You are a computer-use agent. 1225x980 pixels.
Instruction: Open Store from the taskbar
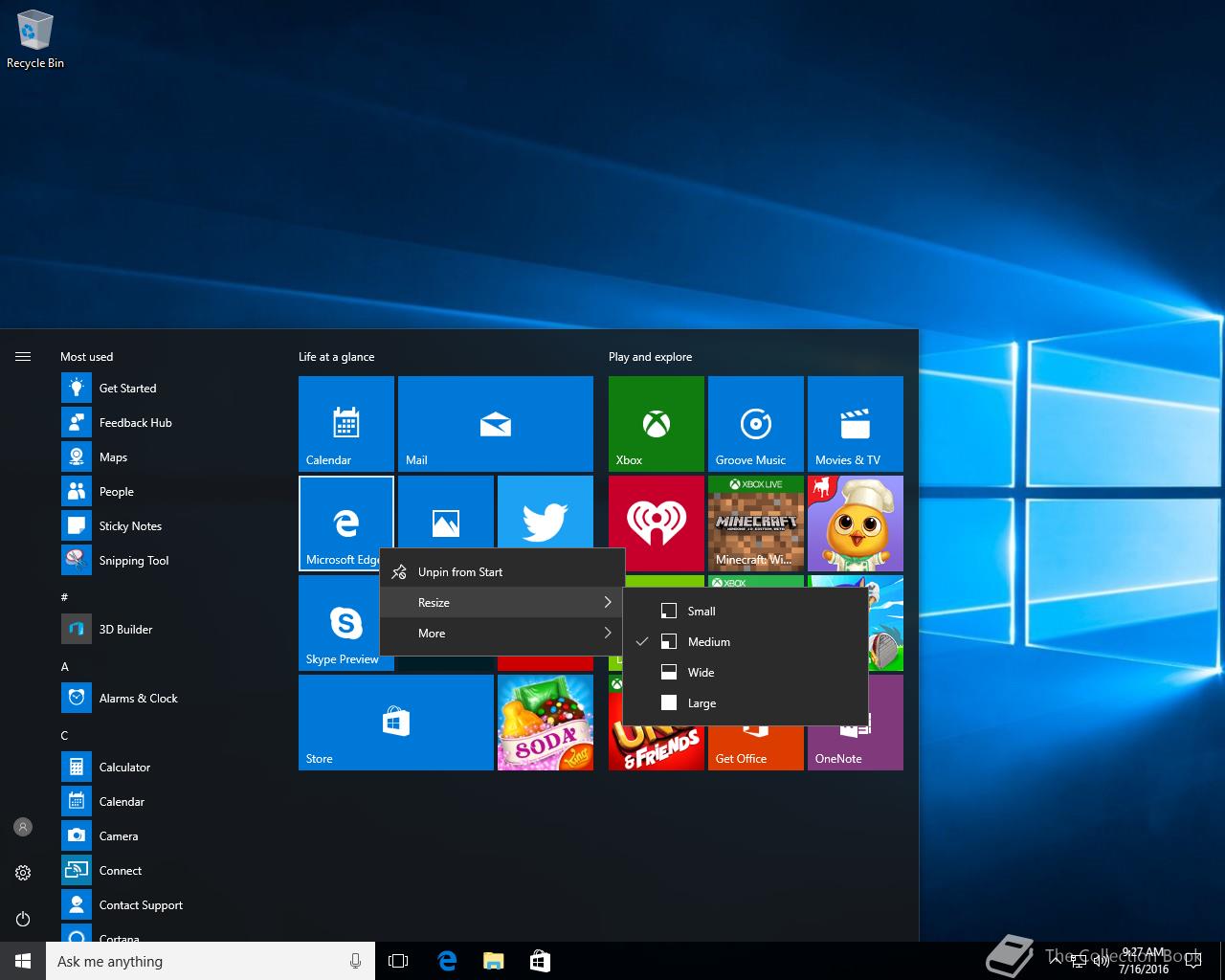click(540, 961)
